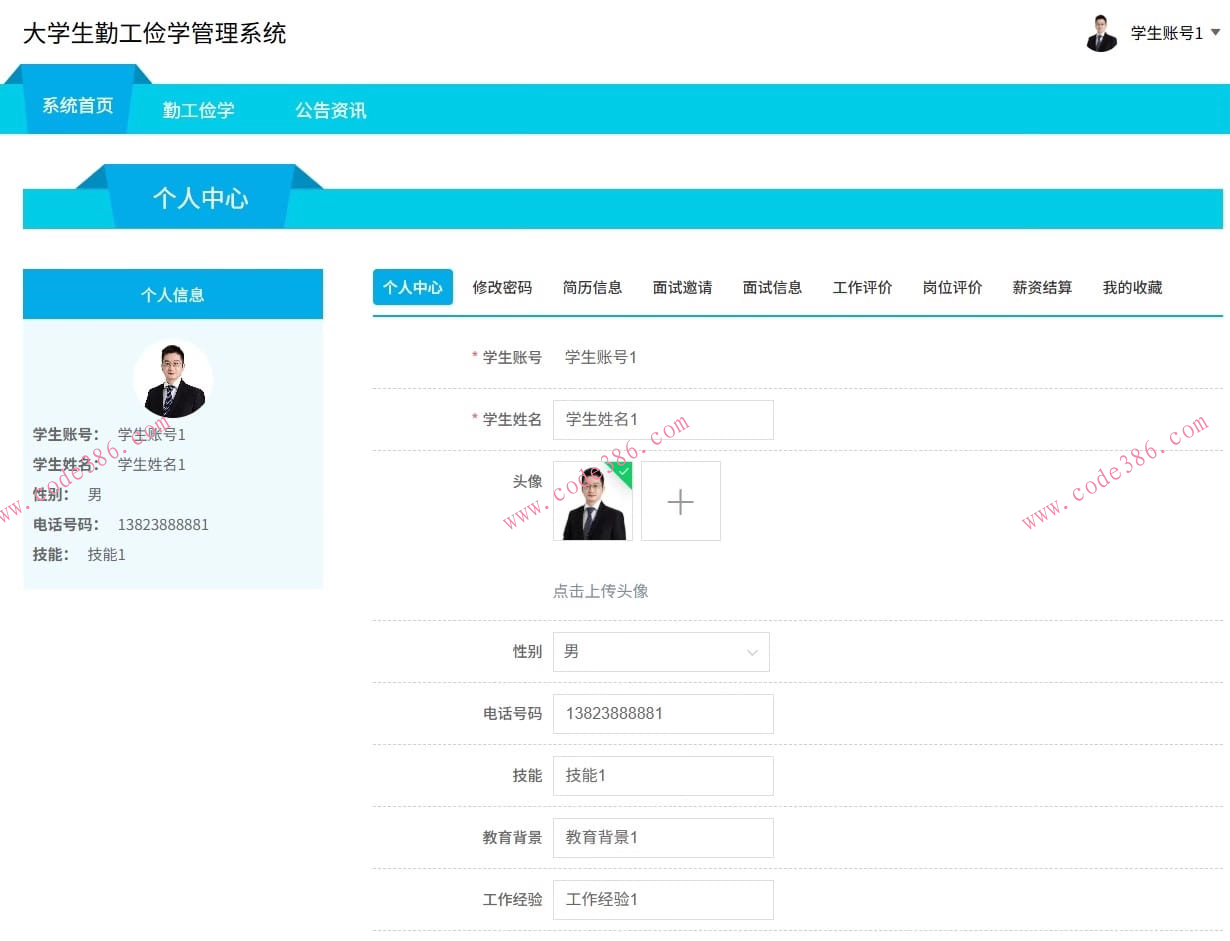Open the 简历信息 tab
The image size is (1230, 941).
click(x=593, y=287)
